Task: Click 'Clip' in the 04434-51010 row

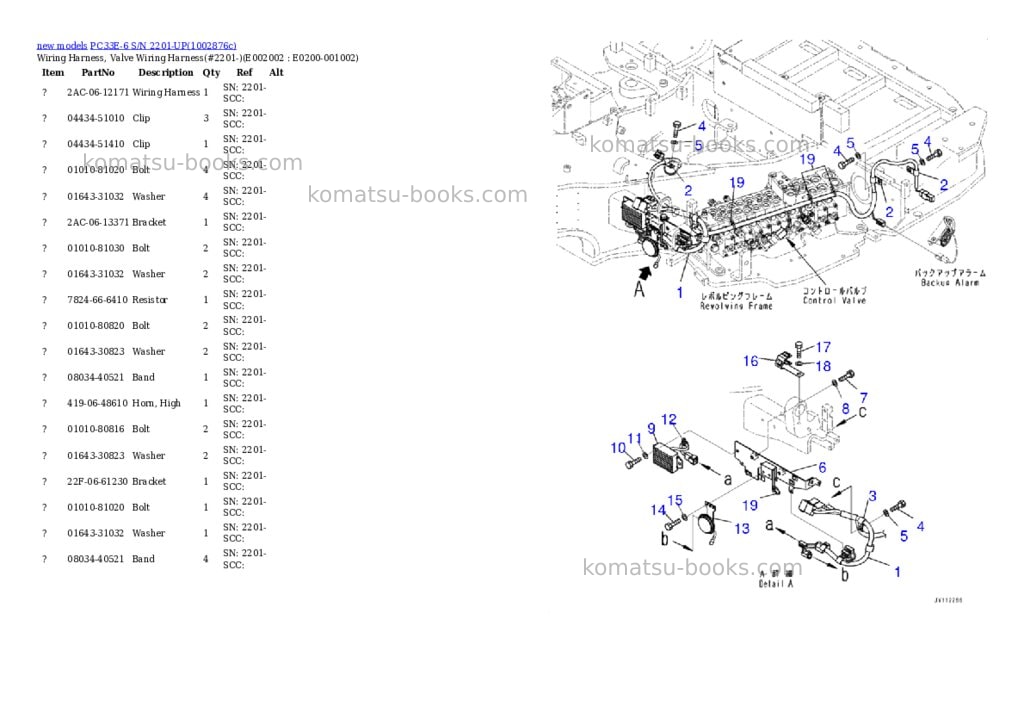Action: coord(141,118)
